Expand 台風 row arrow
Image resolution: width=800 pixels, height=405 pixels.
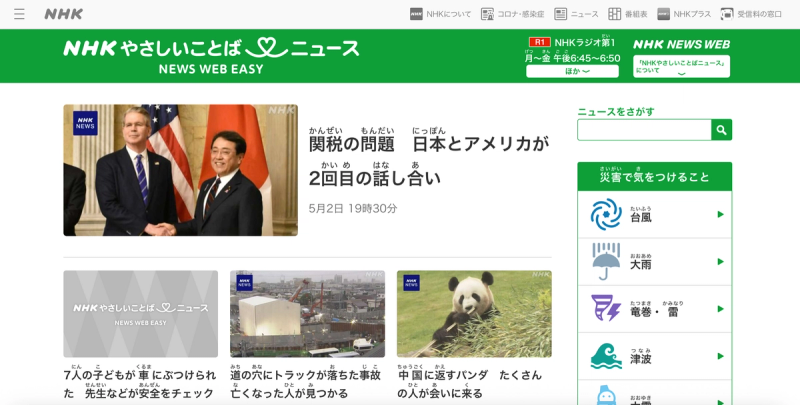[x=720, y=214]
